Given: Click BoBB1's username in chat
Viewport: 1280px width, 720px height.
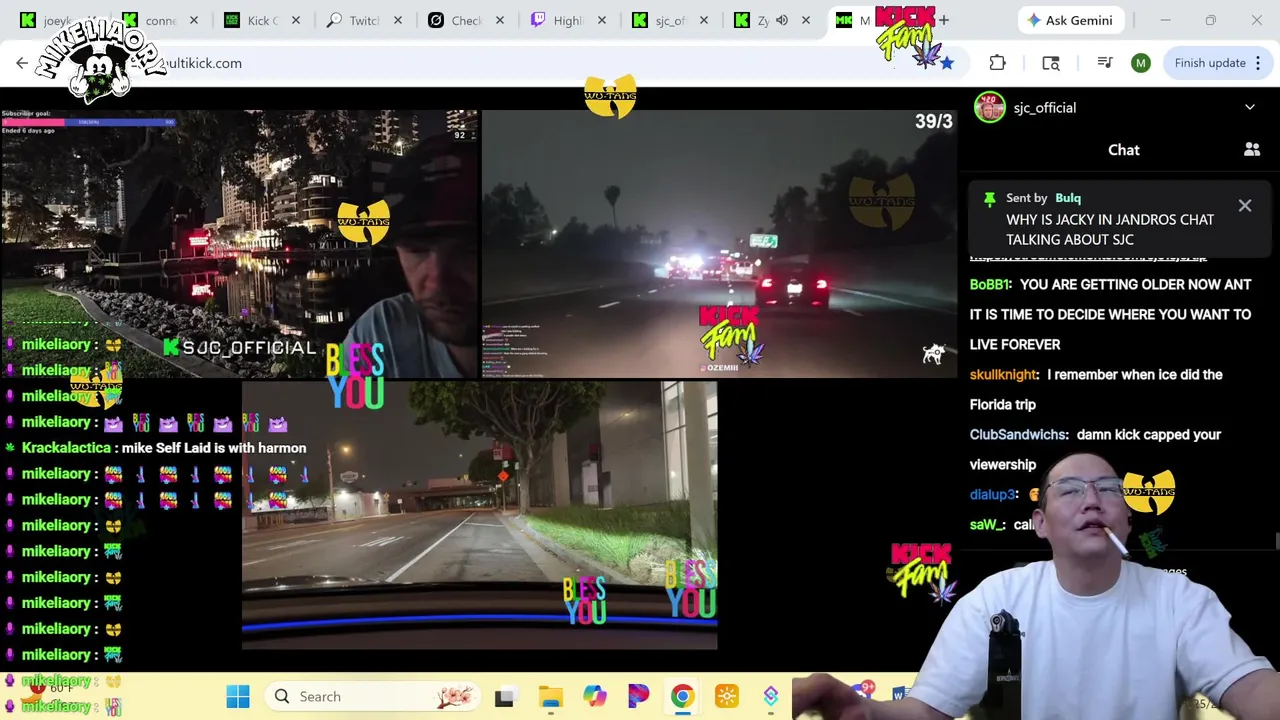Looking at the screenshot, I should pyautogui.click(x=990, y=284).
